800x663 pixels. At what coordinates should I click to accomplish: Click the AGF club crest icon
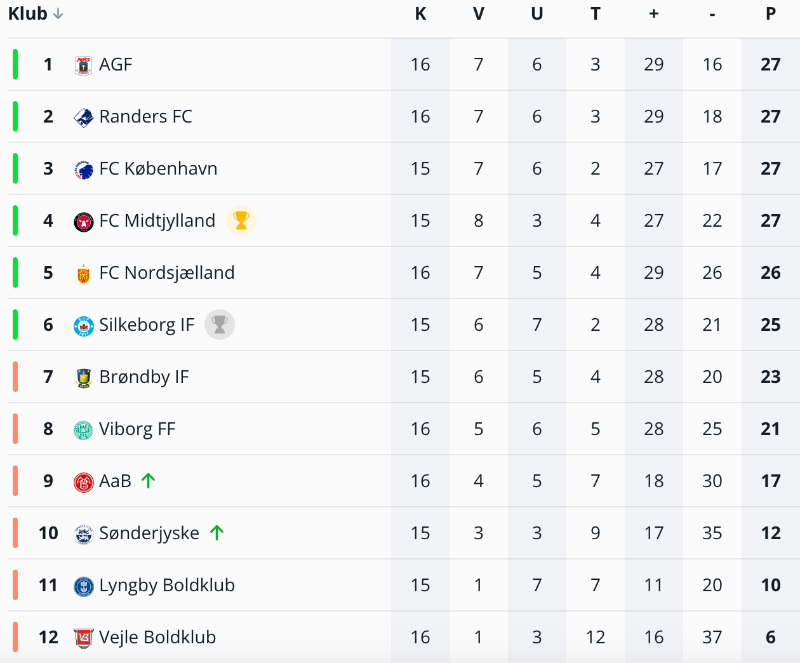coord(84,66)
